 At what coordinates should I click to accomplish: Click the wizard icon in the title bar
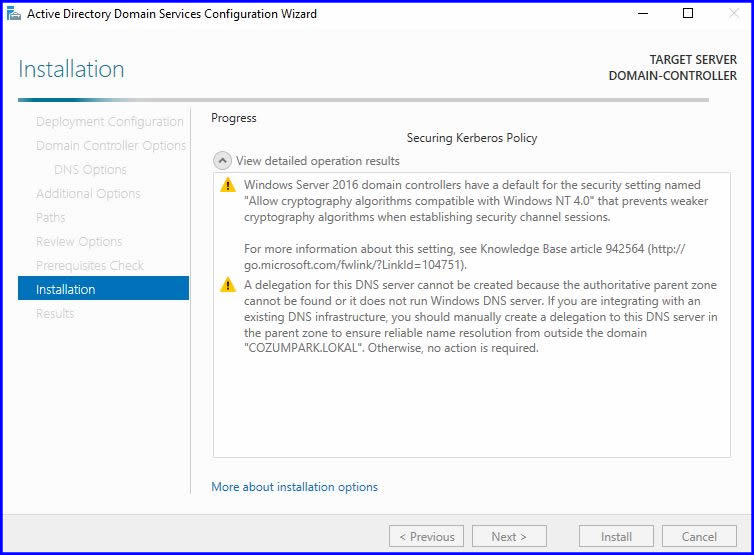click(x=12, y=14)
